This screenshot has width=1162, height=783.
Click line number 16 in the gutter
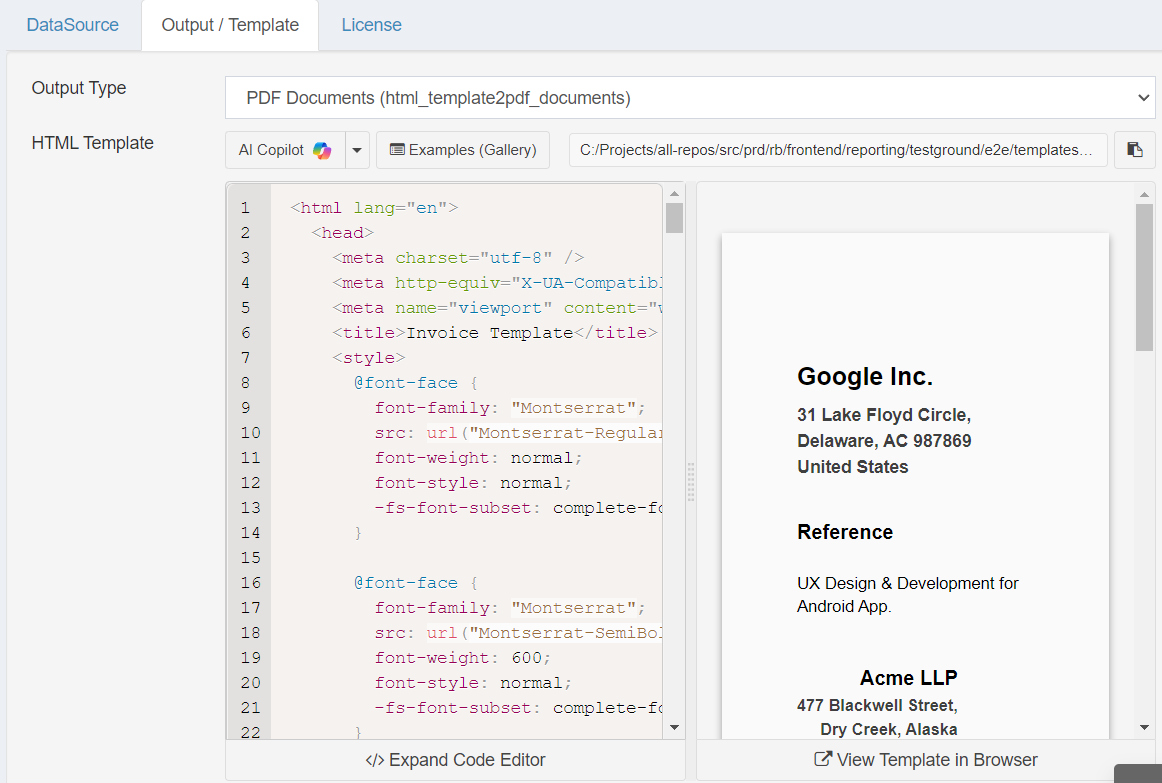click(250, 583)
